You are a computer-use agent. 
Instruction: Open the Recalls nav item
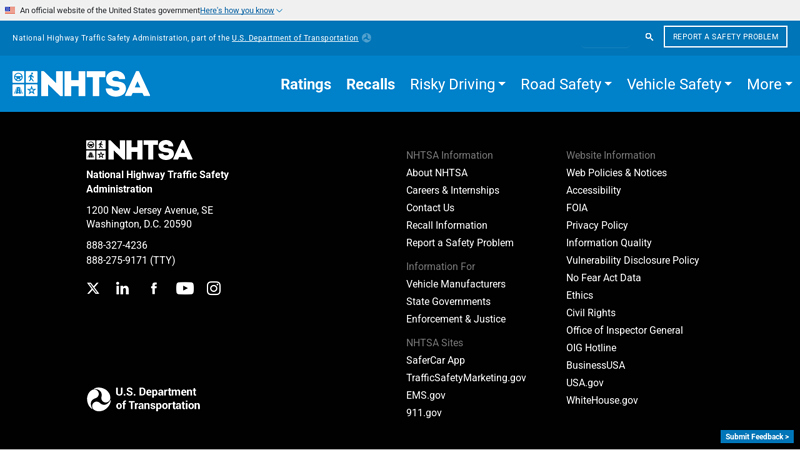point(370,84)
